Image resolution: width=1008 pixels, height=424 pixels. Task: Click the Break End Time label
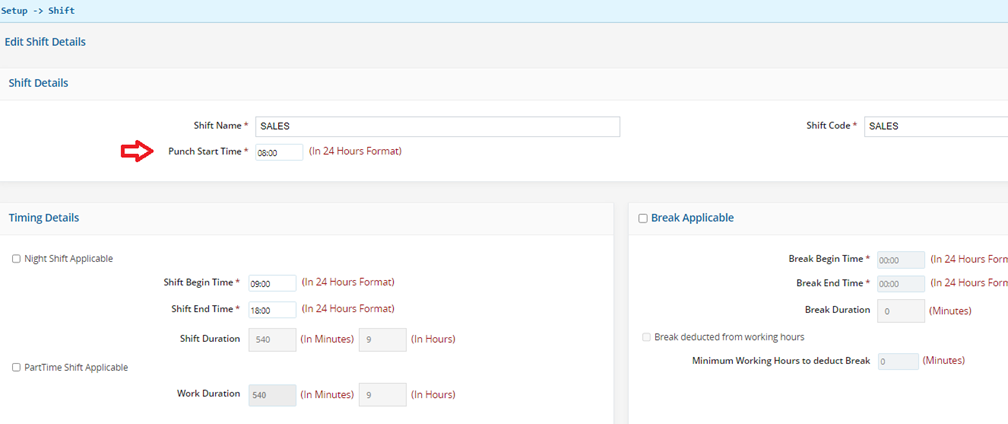tap(832, 283)
